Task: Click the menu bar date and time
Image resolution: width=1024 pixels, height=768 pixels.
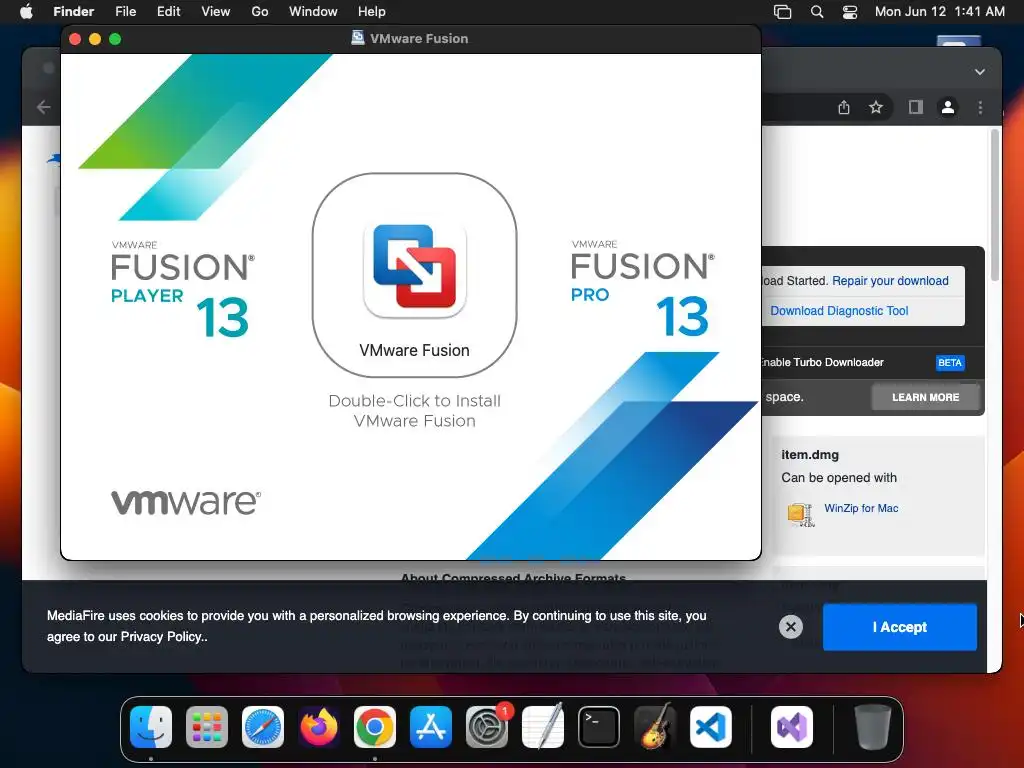Action: tap(940, 12)
